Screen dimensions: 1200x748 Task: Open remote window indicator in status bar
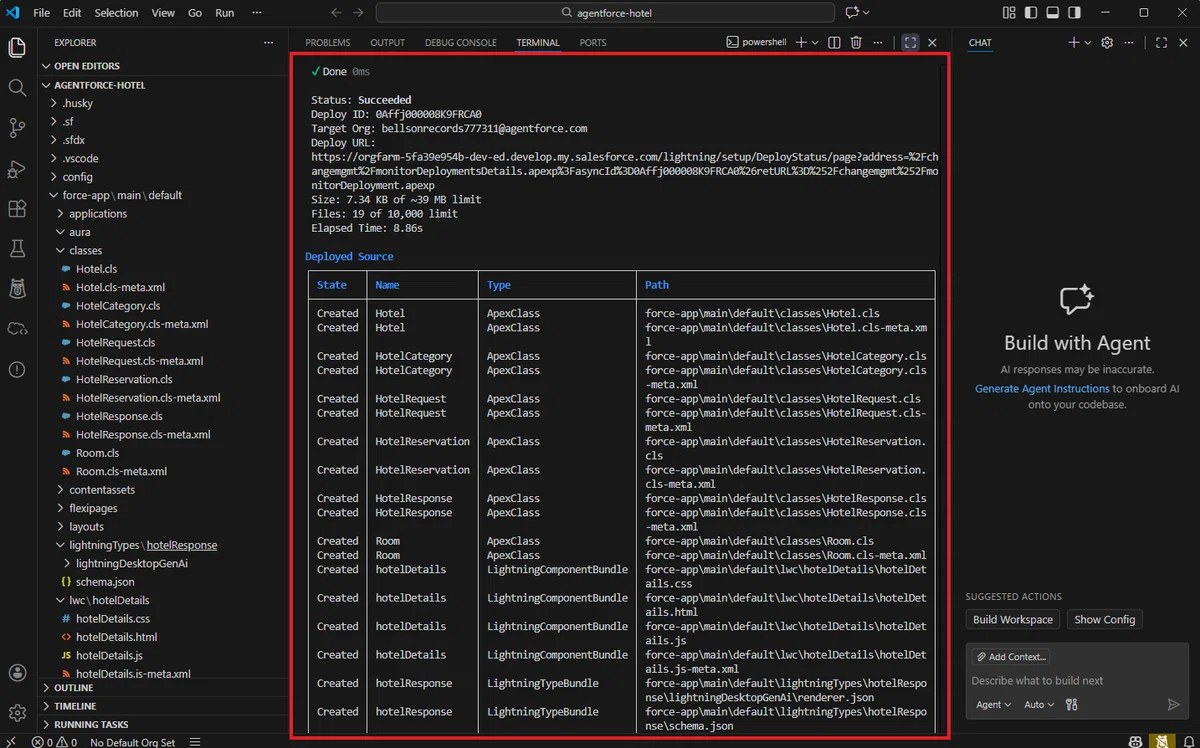[x=10, y=742]
